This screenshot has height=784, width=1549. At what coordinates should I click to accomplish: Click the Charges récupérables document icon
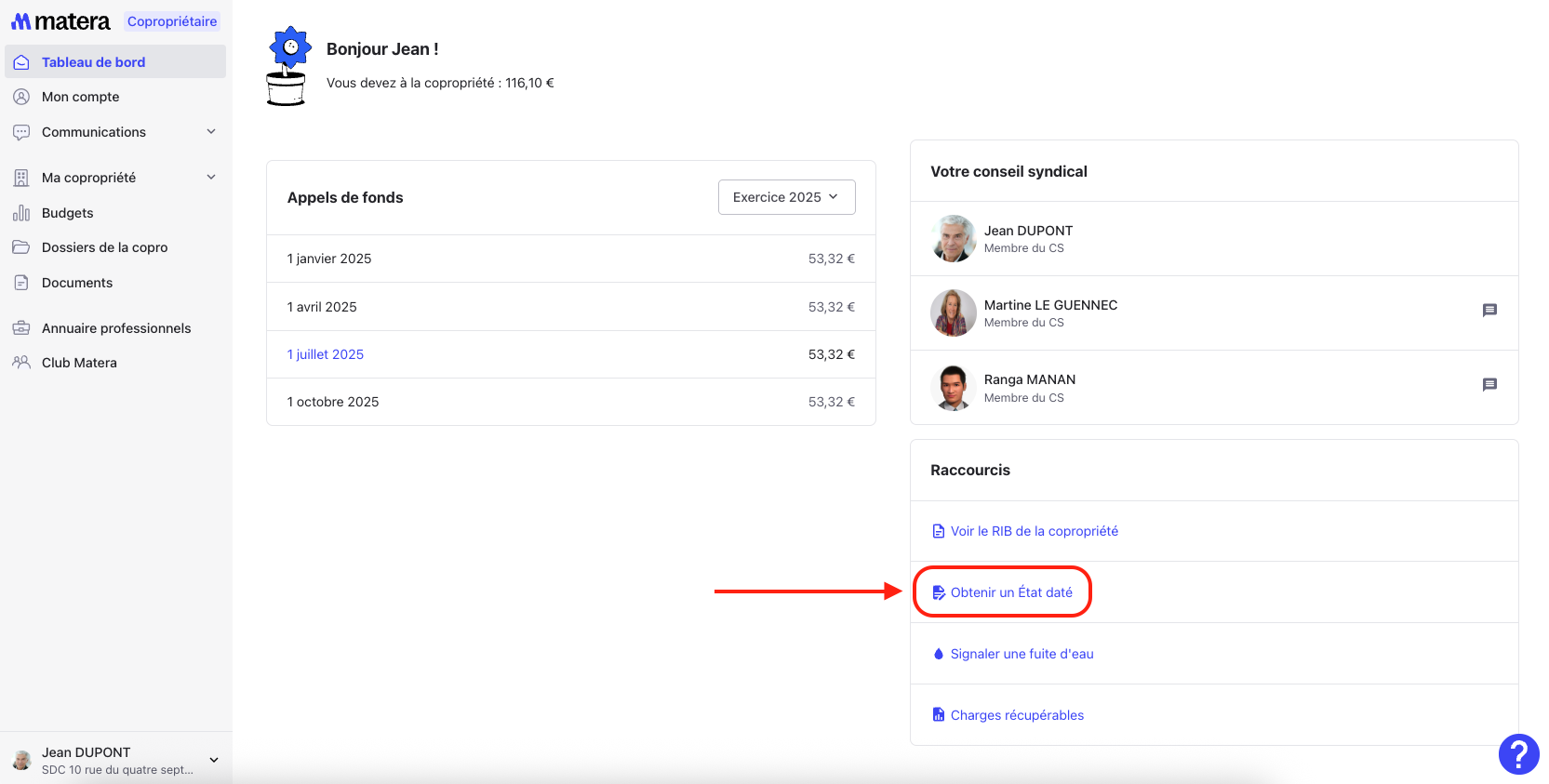(x=938, y=715)
